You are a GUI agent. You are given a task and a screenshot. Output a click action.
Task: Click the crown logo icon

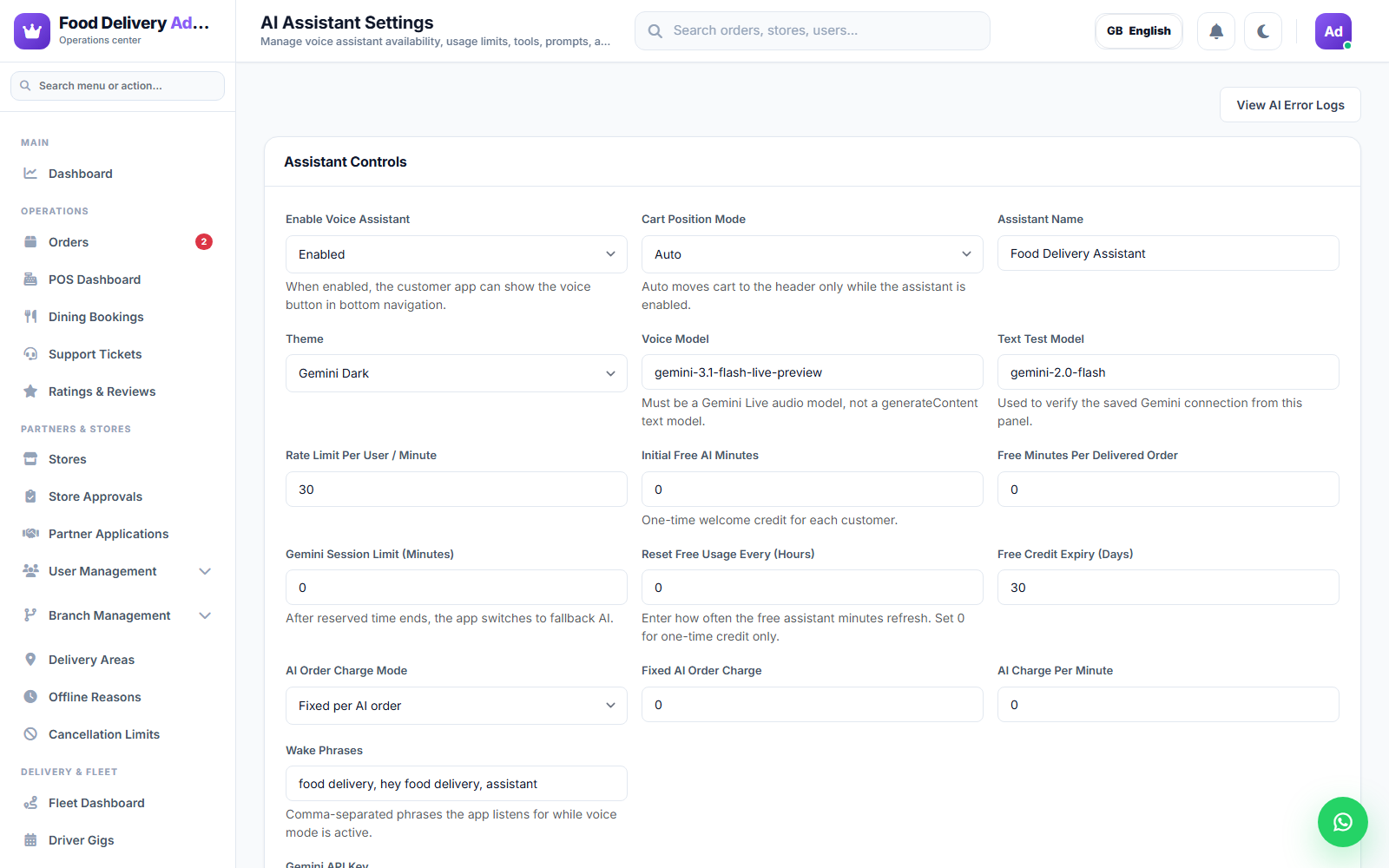click(32, 31)
